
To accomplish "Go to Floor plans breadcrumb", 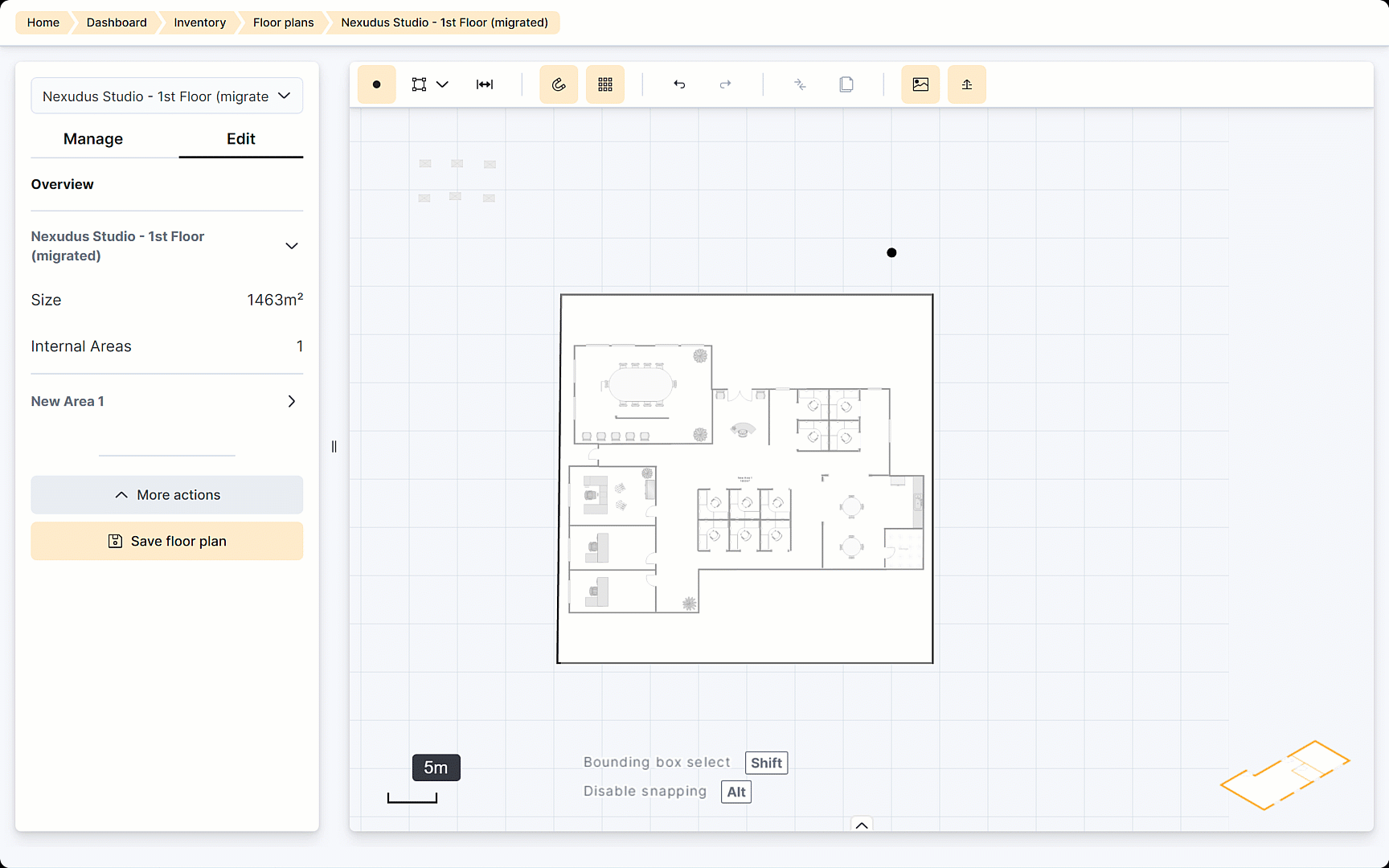I will [x=283, y=23].
